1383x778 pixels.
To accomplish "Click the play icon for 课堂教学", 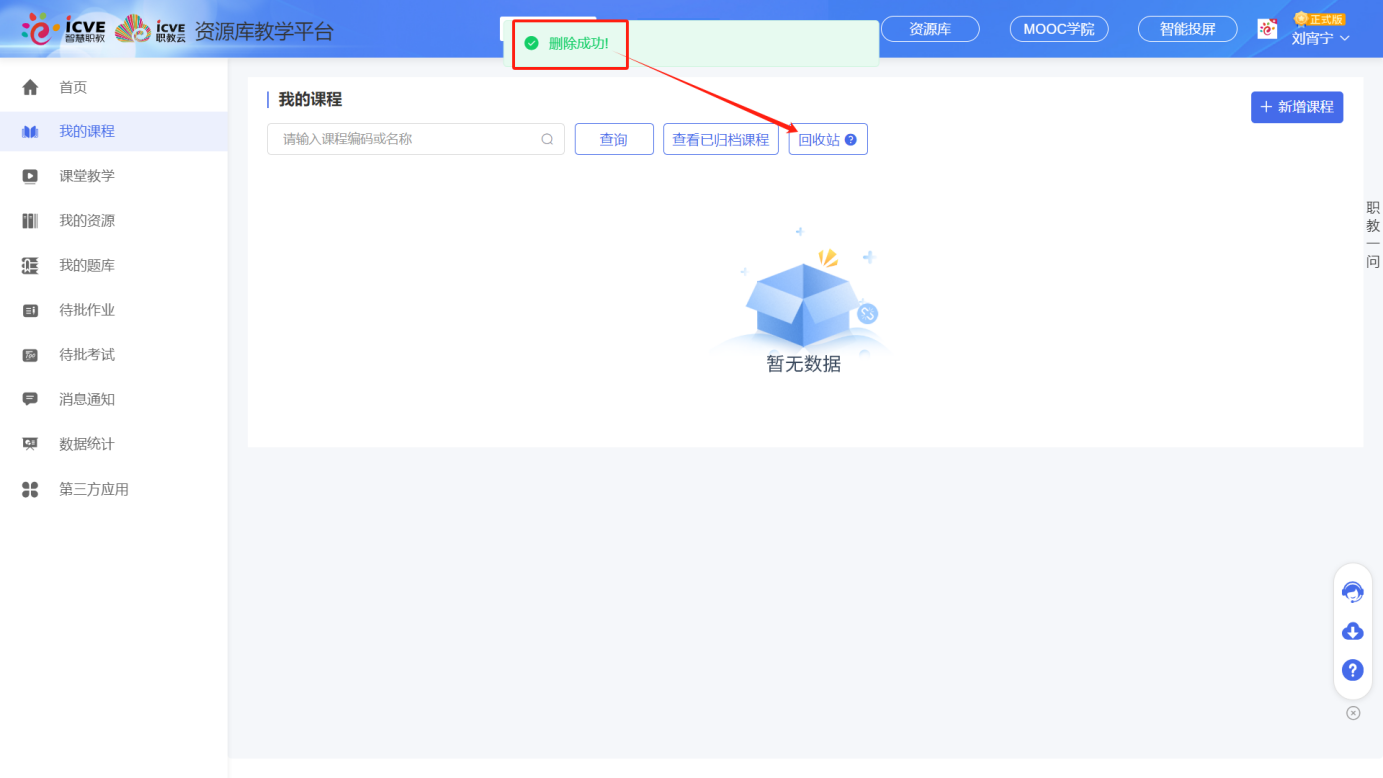I will pyautogui.click(x=30, y=176).
